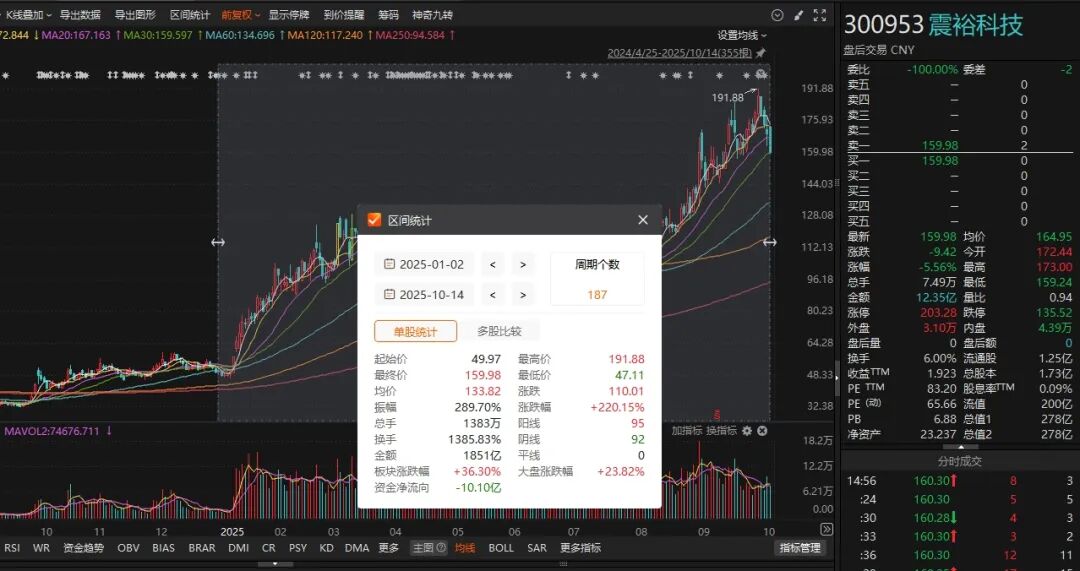Viewport: 1080px width, 571px height.
Task: Toggle BOLL main chart indicator
Action: click(x=501, y=548)
